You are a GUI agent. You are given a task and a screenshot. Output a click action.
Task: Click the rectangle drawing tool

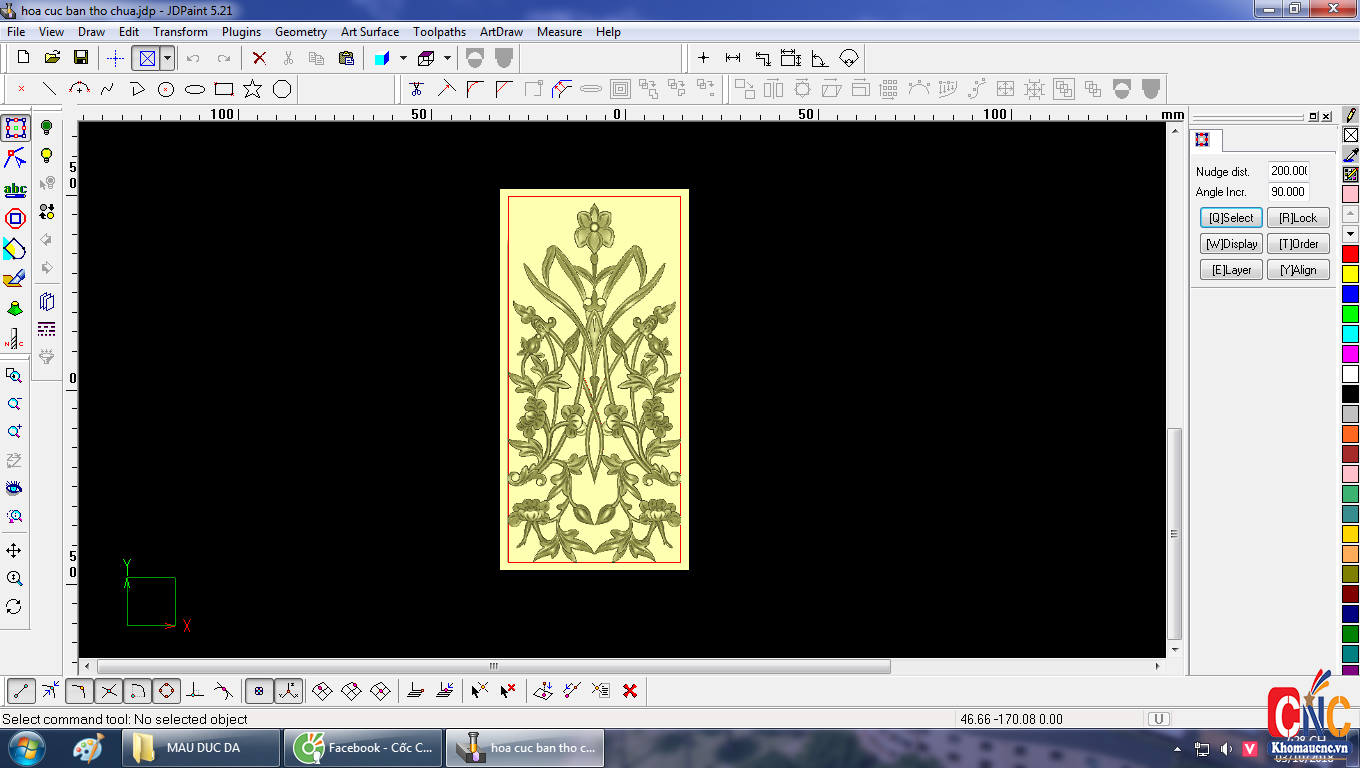point(224,89)
